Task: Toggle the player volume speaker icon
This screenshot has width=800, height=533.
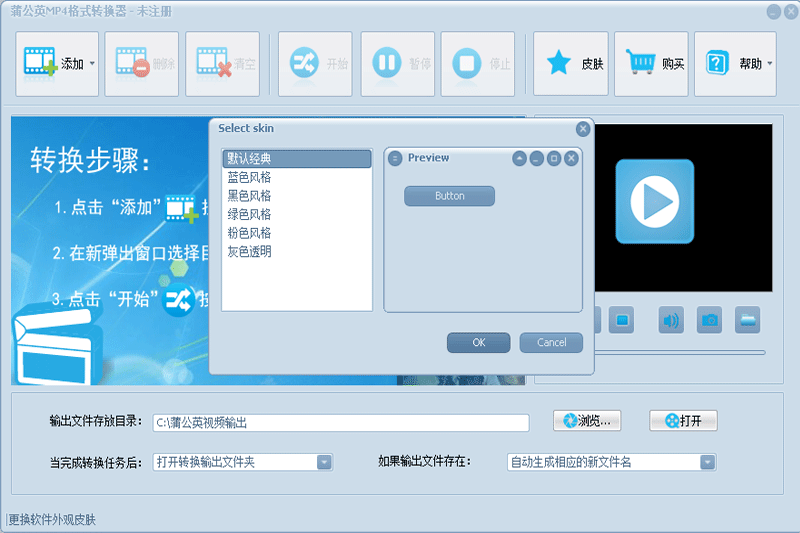Action: pyautogui.click(x=671, y=320)
